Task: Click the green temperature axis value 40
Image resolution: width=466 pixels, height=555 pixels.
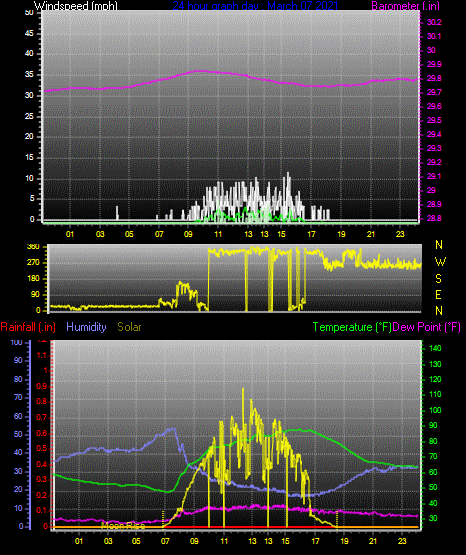Action: pyautogui.click(x=433, y=503)
